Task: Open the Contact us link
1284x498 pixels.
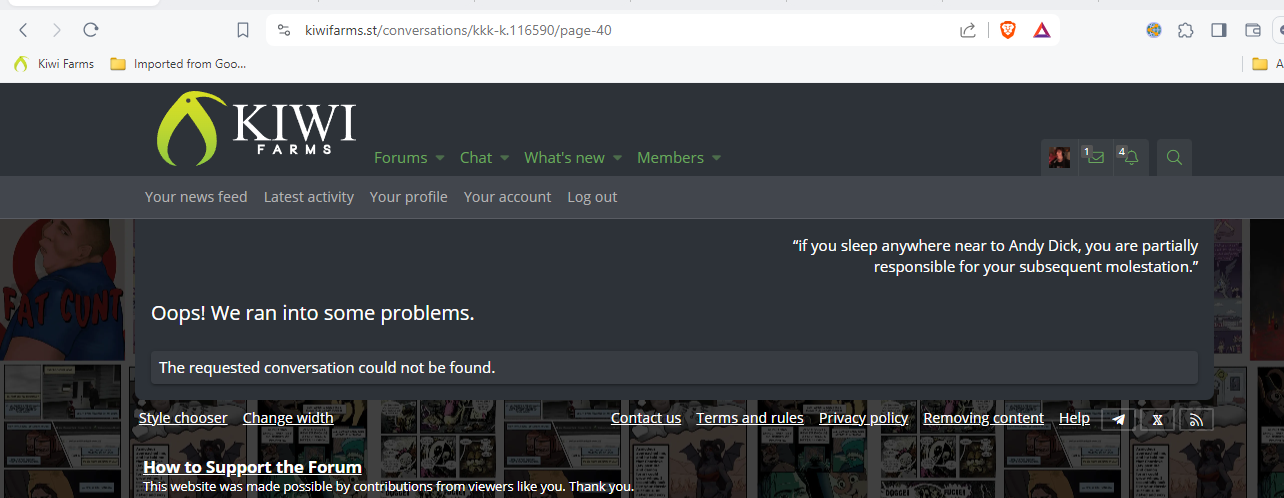Action: coord(646,418)
